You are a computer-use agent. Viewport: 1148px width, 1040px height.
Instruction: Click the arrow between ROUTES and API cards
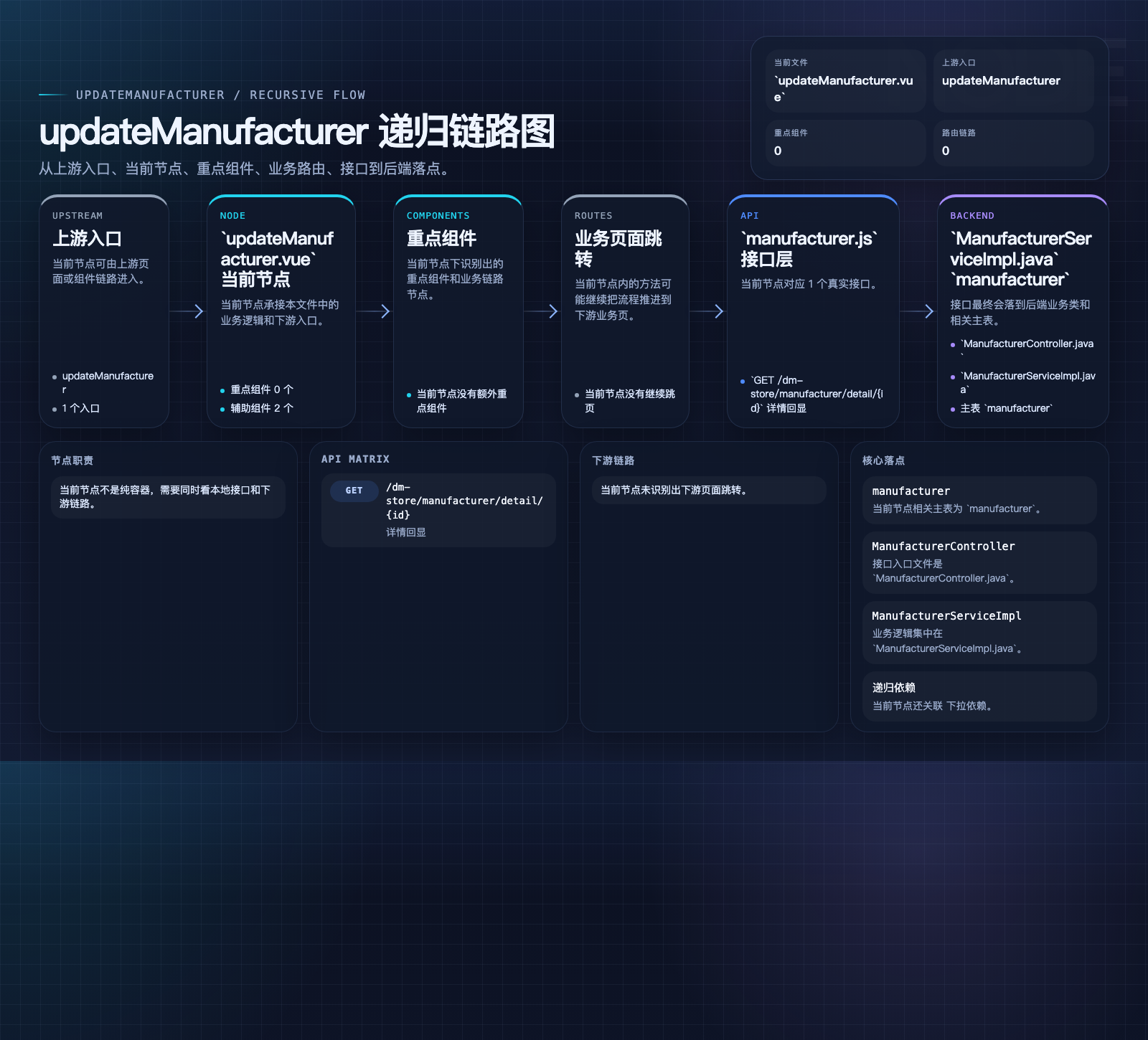click(x=708, y=311)
